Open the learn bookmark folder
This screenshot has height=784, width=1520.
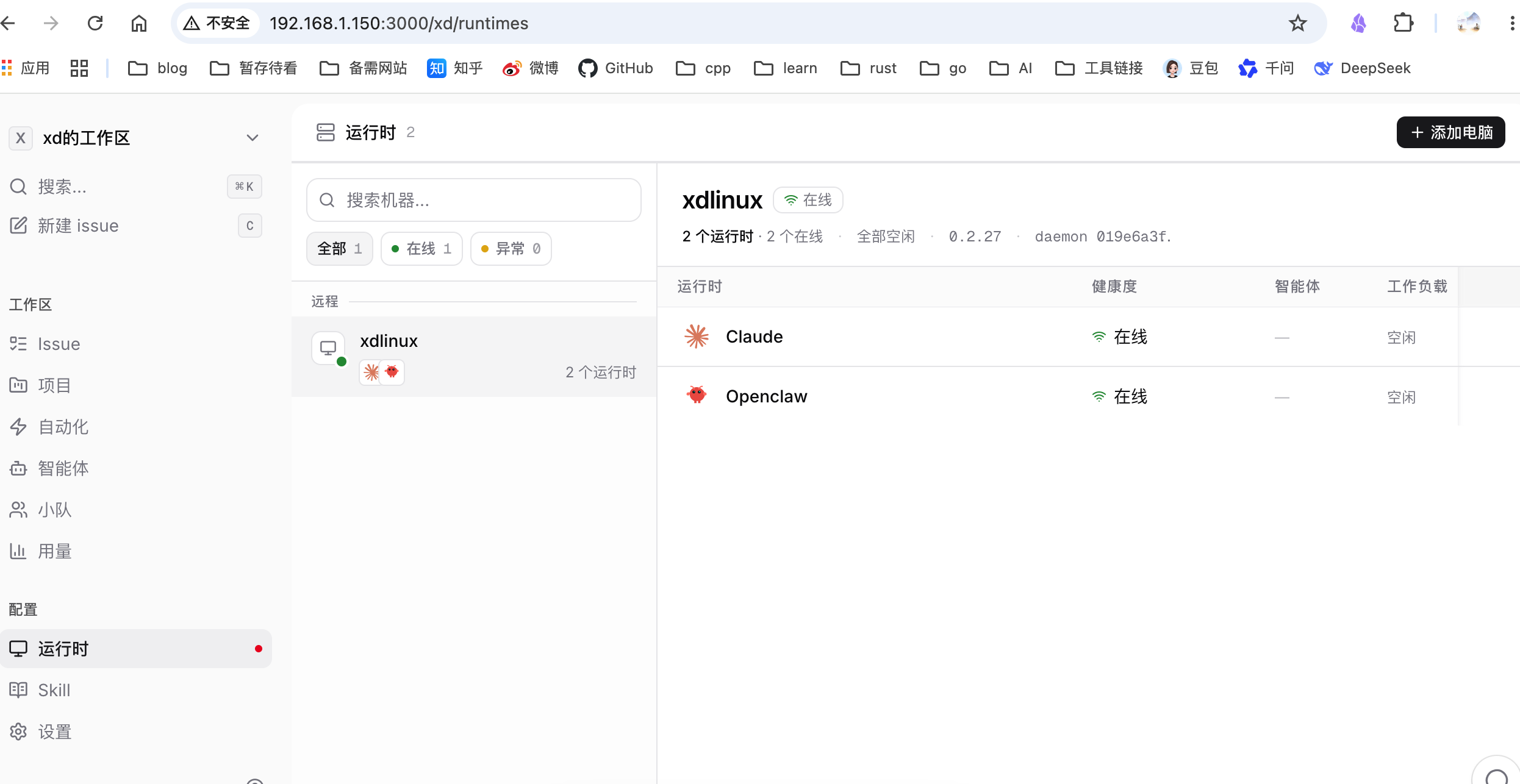[x=785, y=68]
